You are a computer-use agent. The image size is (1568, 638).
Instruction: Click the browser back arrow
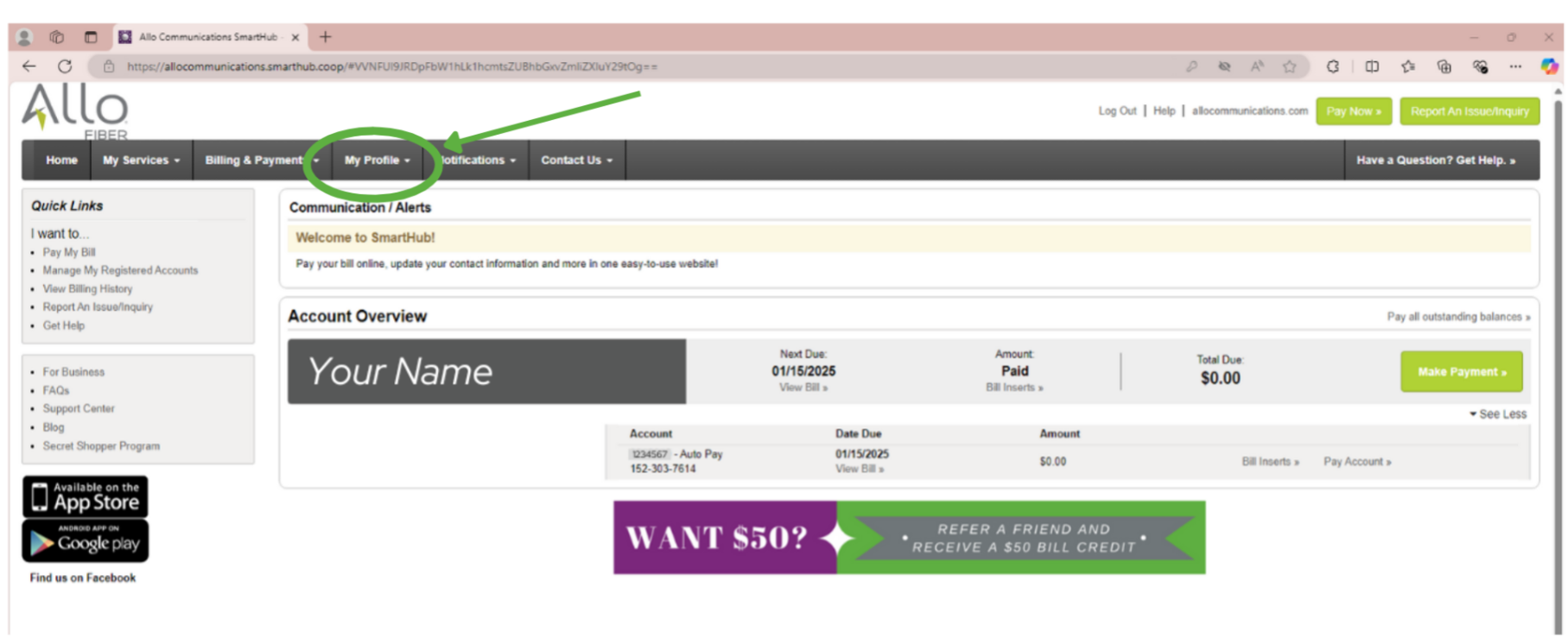coord(29,66)
